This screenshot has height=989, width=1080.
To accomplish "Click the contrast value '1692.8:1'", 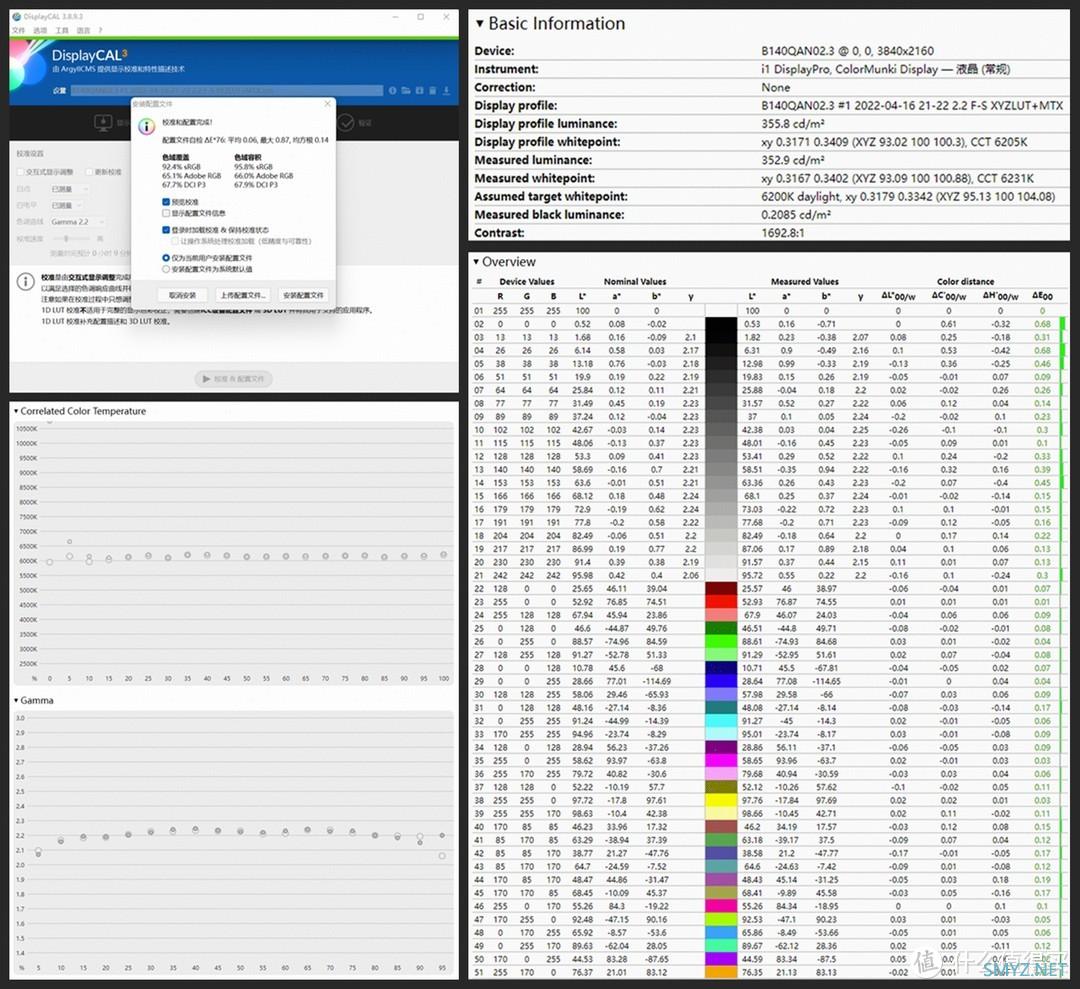I will pyautogui.click(x=783, y=233).
